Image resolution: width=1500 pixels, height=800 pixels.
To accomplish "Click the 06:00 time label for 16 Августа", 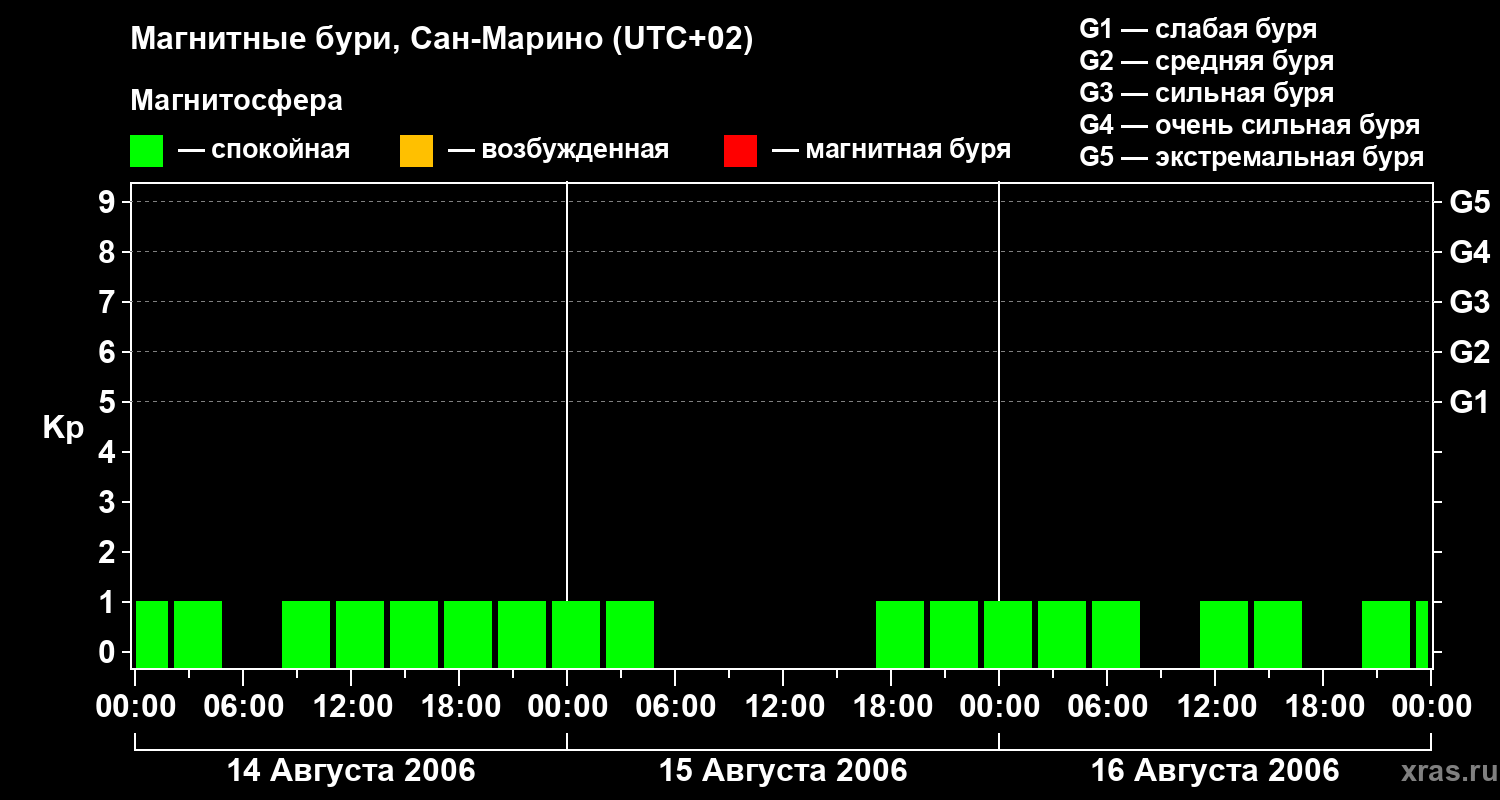I will click(1107, 707).
